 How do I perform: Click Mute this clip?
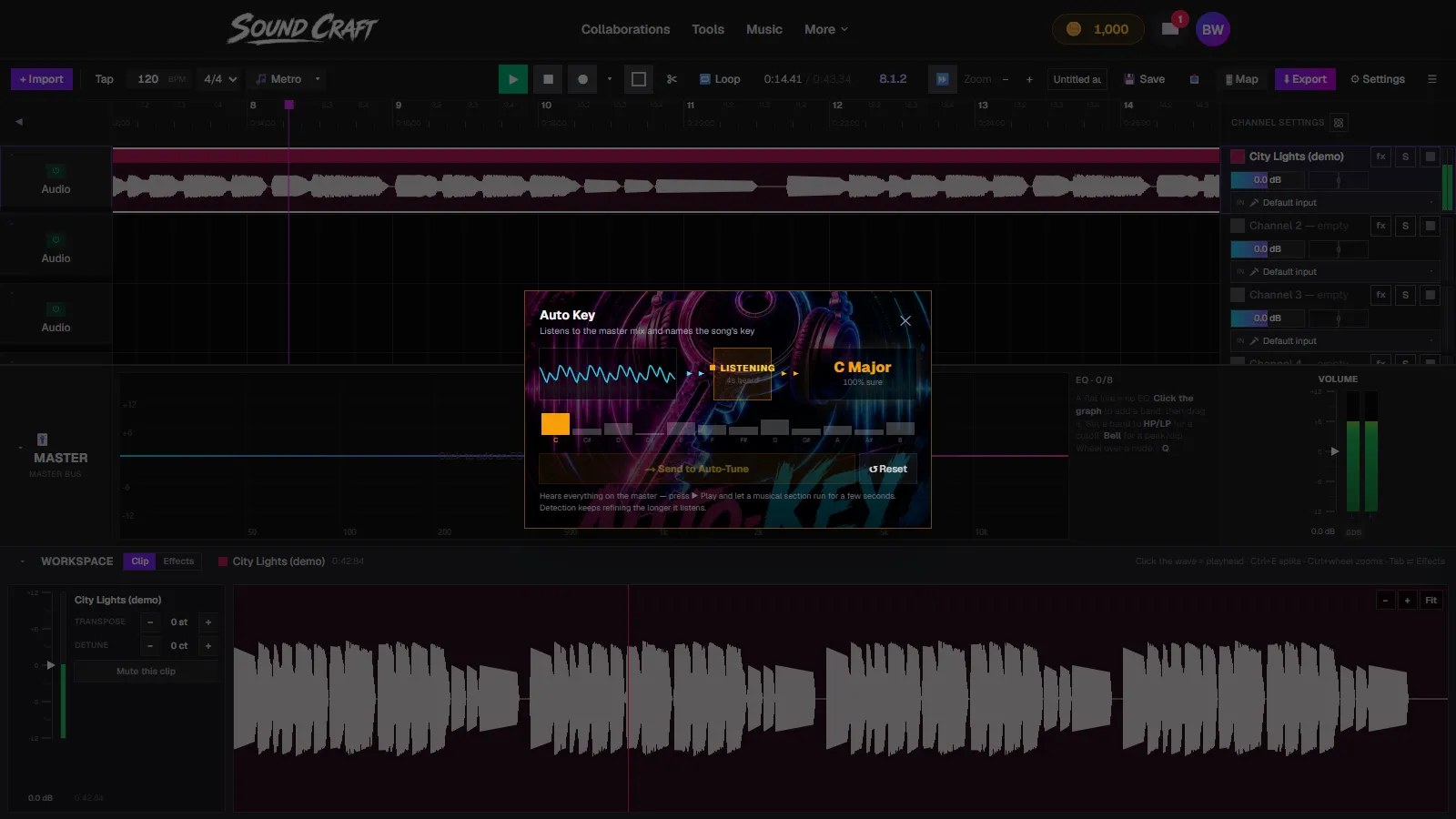click(x=146, y=672)
